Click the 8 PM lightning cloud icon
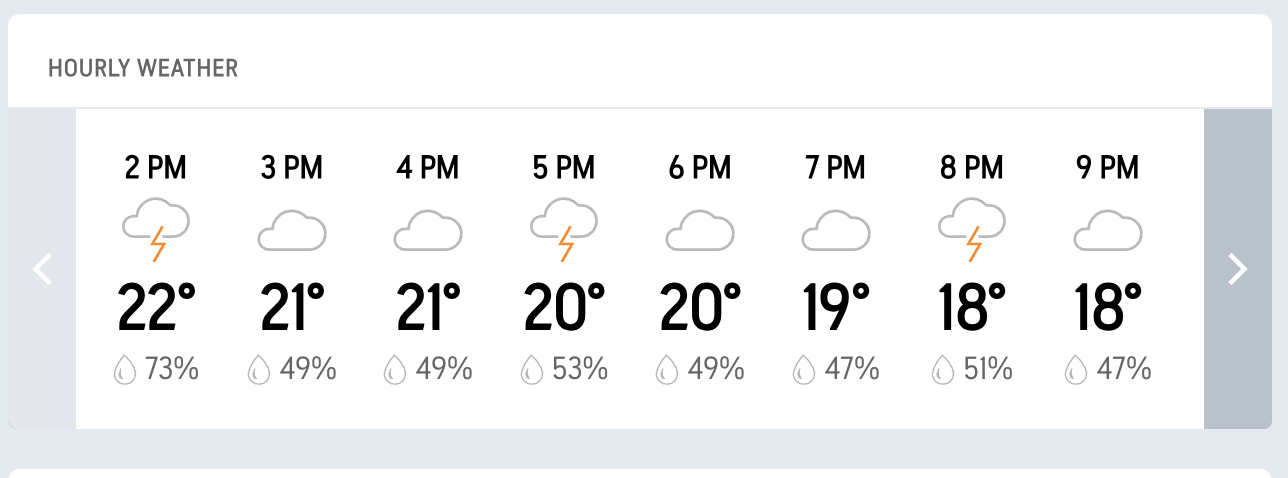This screenshot has width=1288, height=478. 972,229
